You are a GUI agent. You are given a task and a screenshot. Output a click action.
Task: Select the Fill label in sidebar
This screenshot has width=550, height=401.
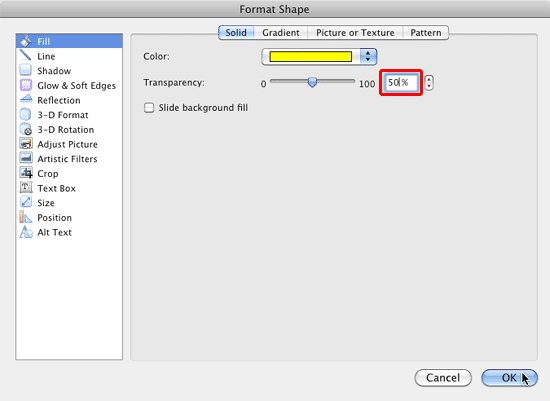tap(43, 41)
